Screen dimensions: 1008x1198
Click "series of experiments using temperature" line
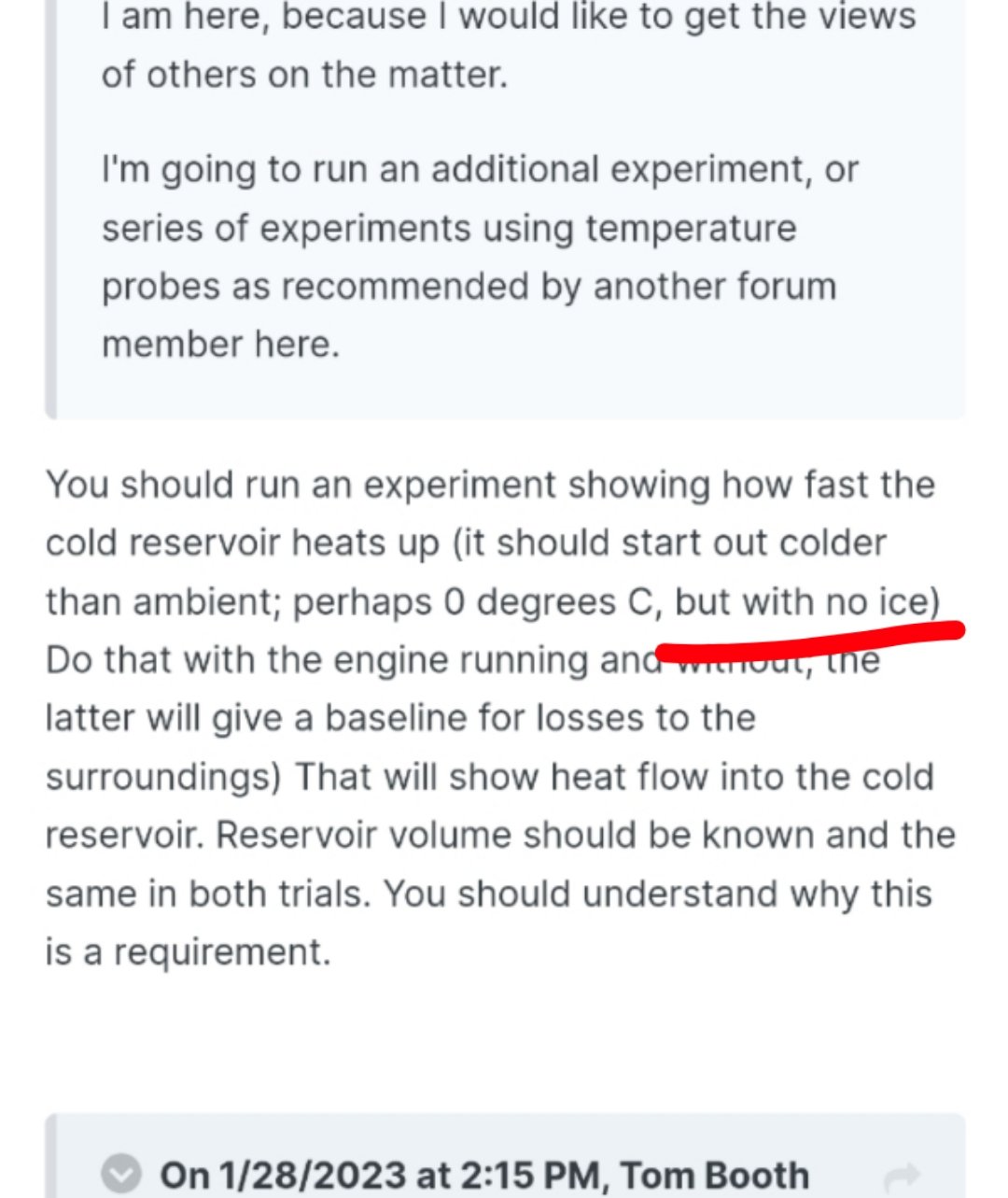449,228
